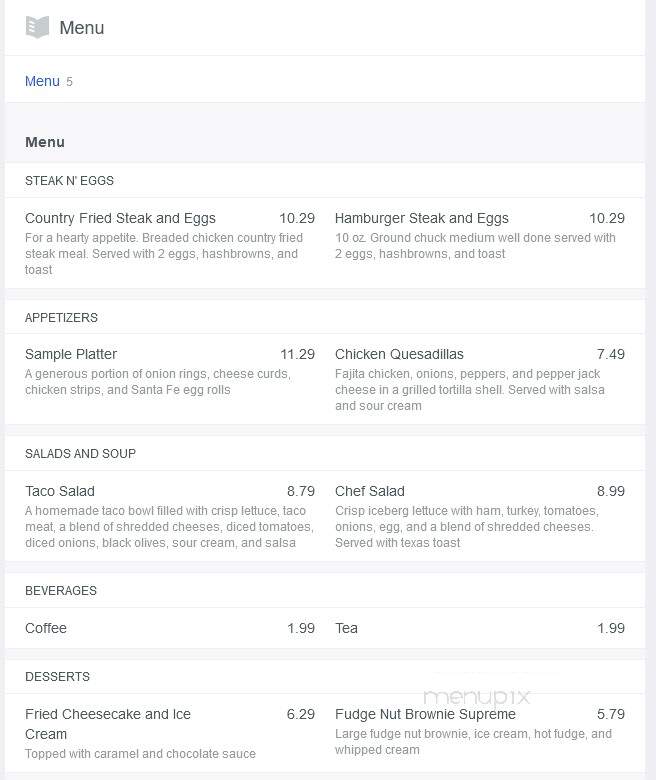Choose the Chicken Quesadillas item
This screenshot has width=656, height=780.
399,354
